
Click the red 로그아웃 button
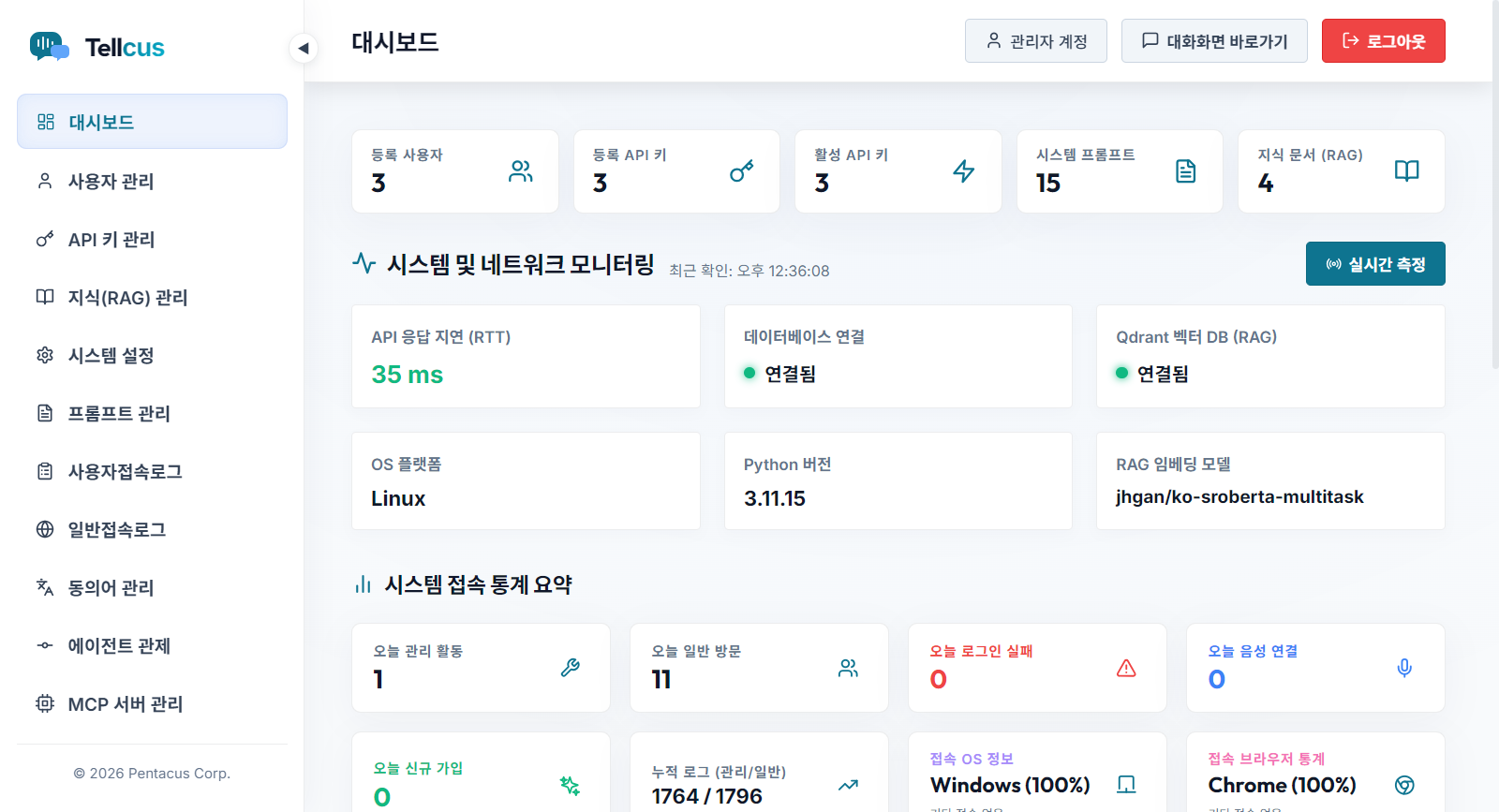click(1383, 41)
